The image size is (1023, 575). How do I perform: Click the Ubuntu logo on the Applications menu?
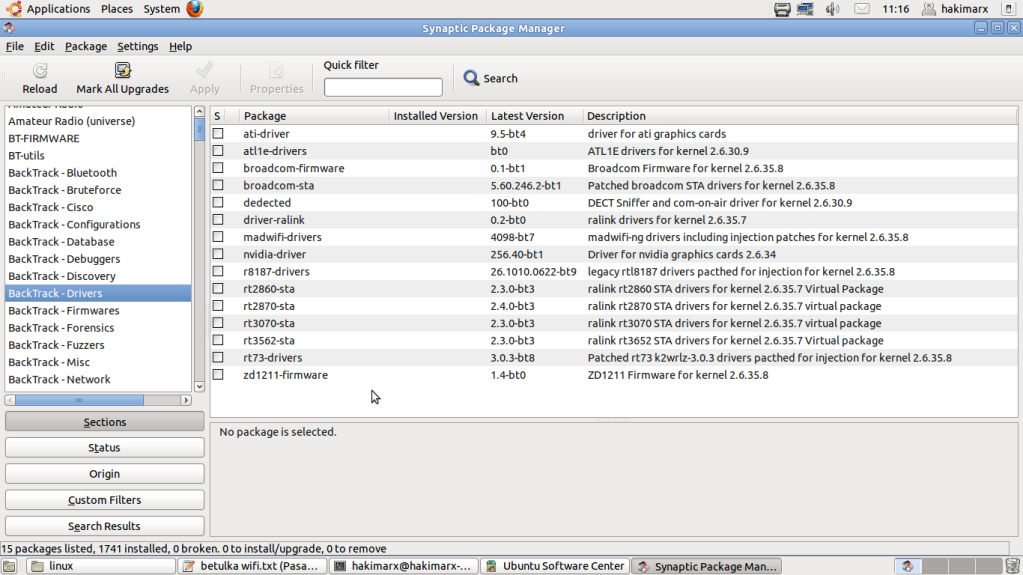pyautogui.click(x=14, y=8)
